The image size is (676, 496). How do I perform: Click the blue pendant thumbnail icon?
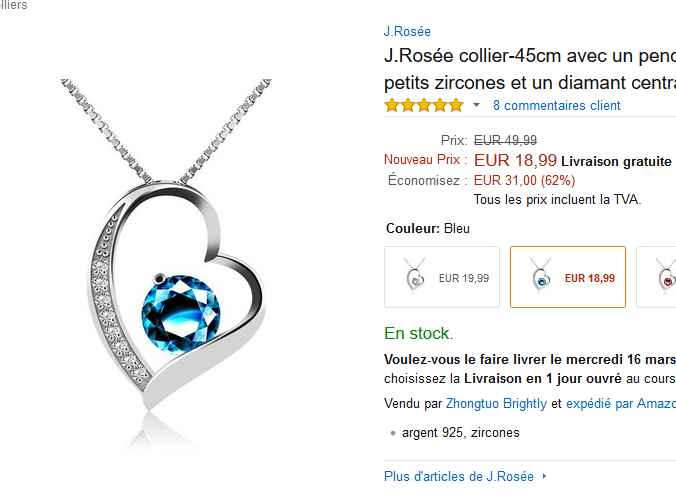click(541, 275)
